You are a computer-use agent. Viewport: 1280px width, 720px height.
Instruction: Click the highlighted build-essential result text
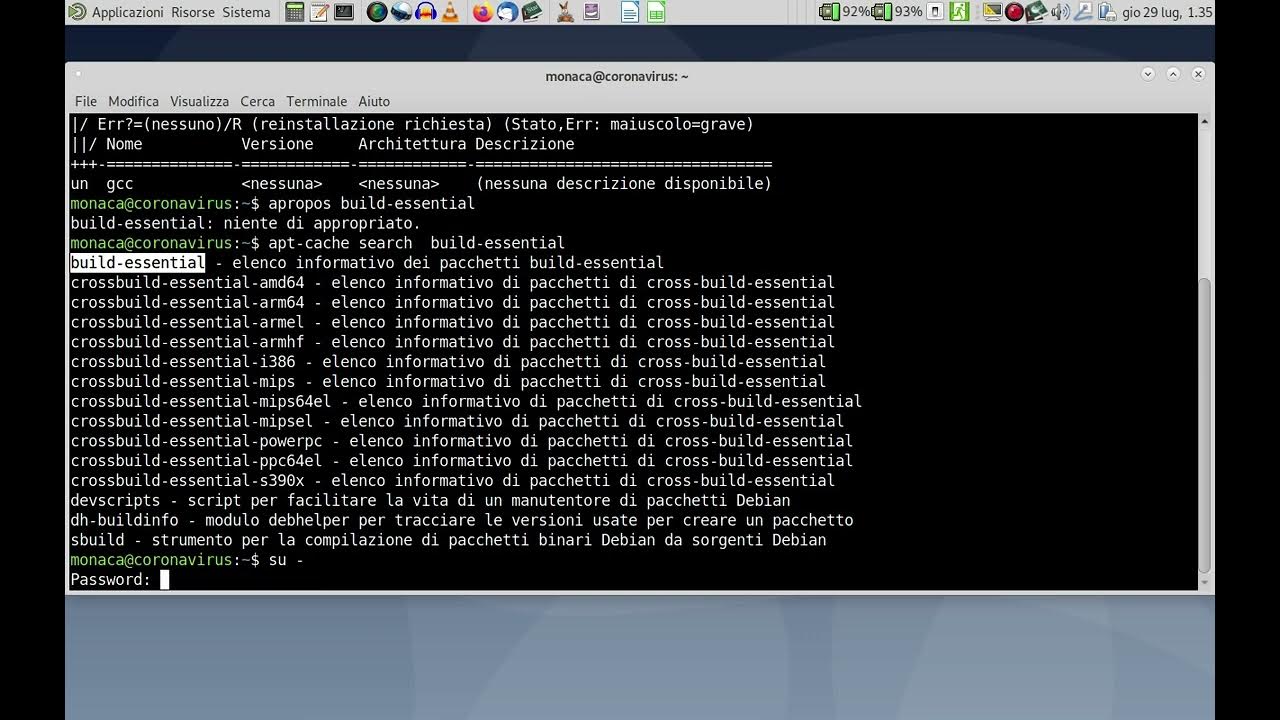(x=138, y=263)
